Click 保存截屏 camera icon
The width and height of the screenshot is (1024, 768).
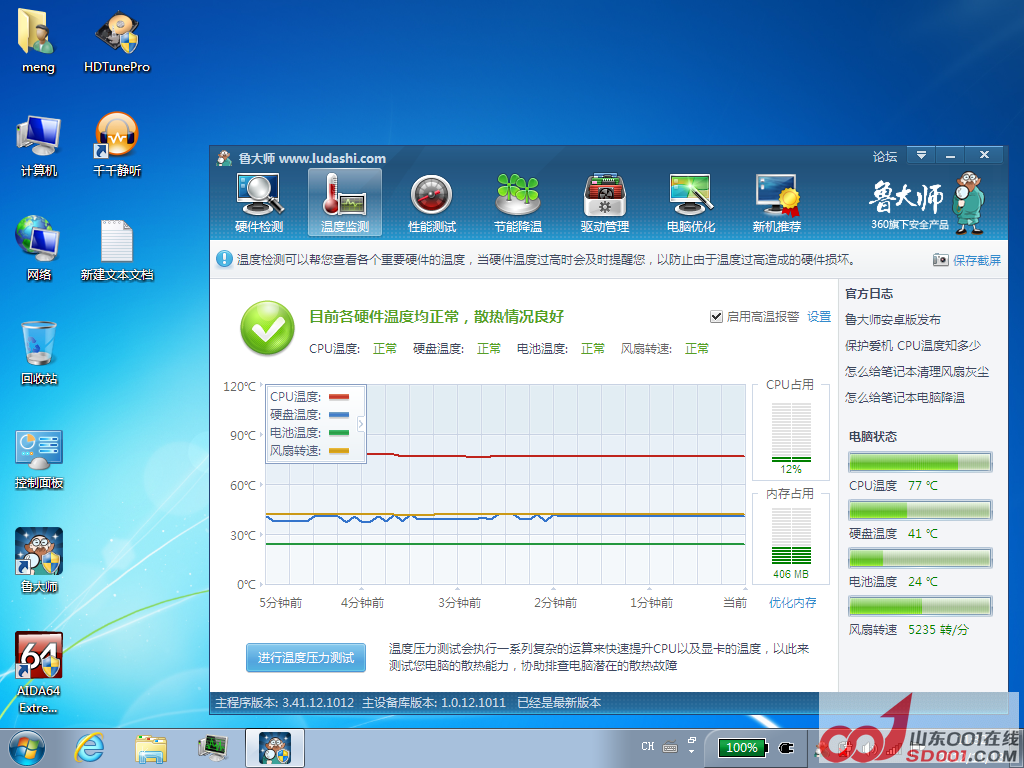pyautogui.click(x=940, y=260)
